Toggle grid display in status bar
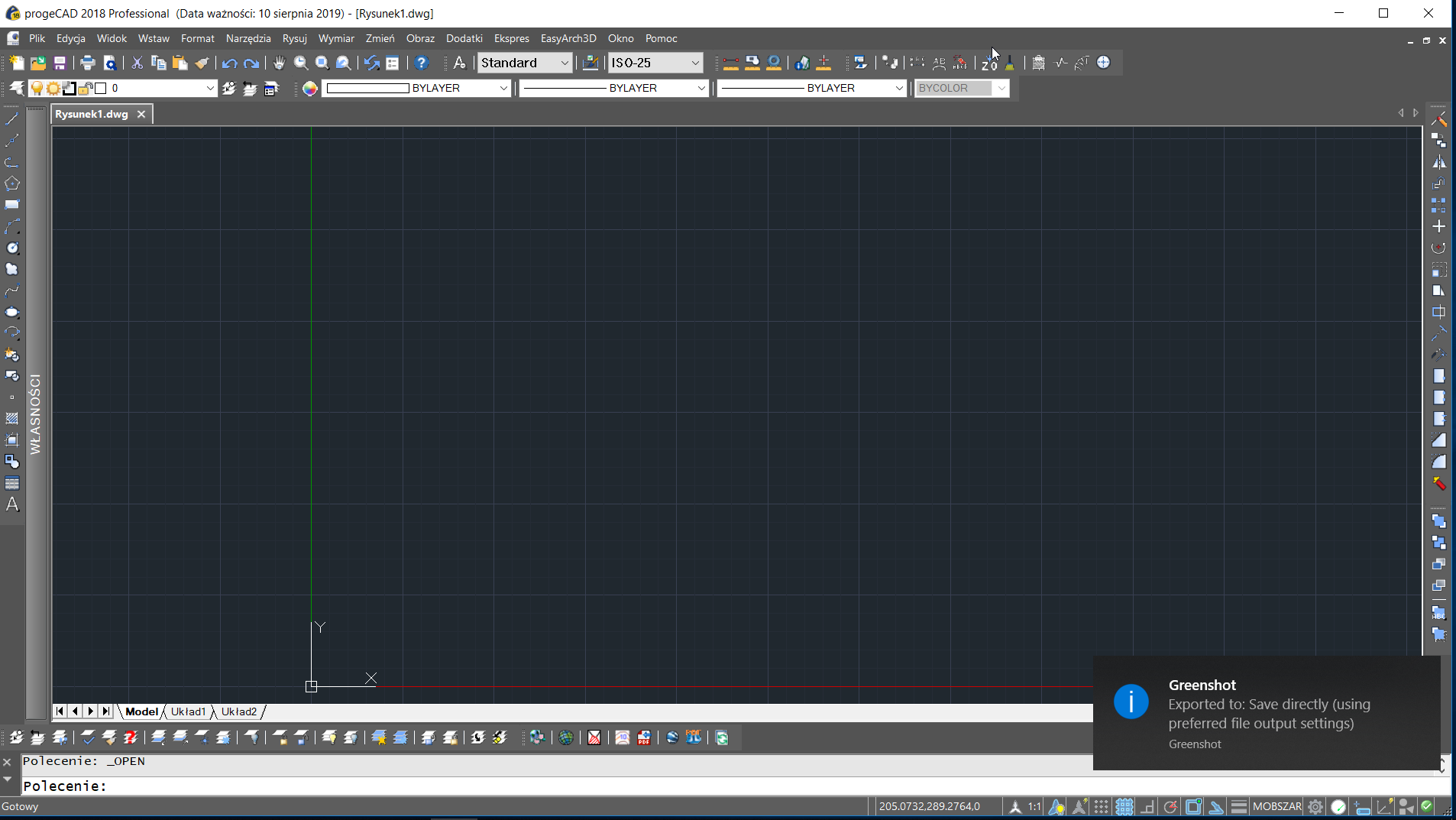The image size is (1456, 820). click(x=1124, y=806)
